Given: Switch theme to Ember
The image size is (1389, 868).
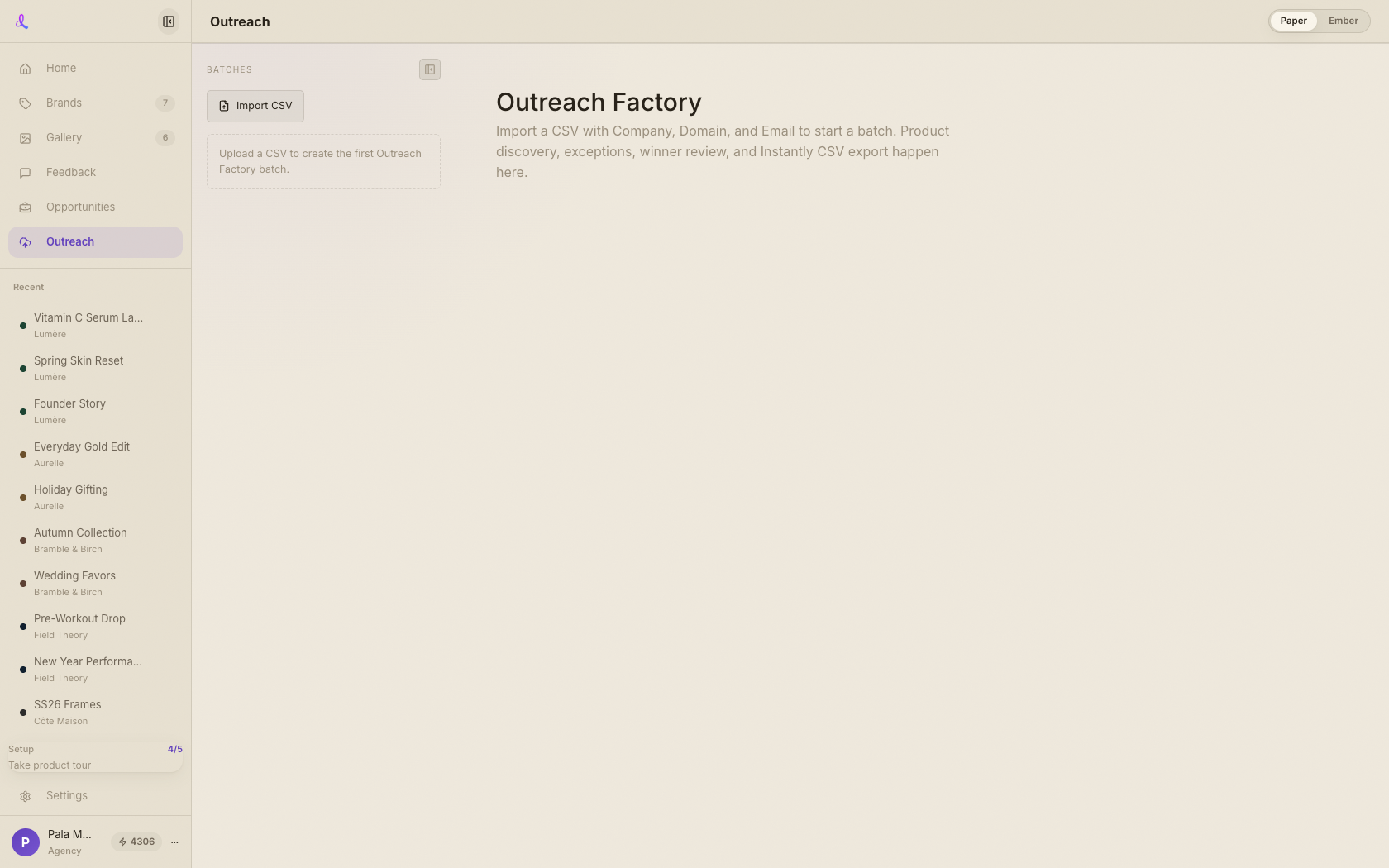Looking at the screenshot, I should coord(1344,21).
